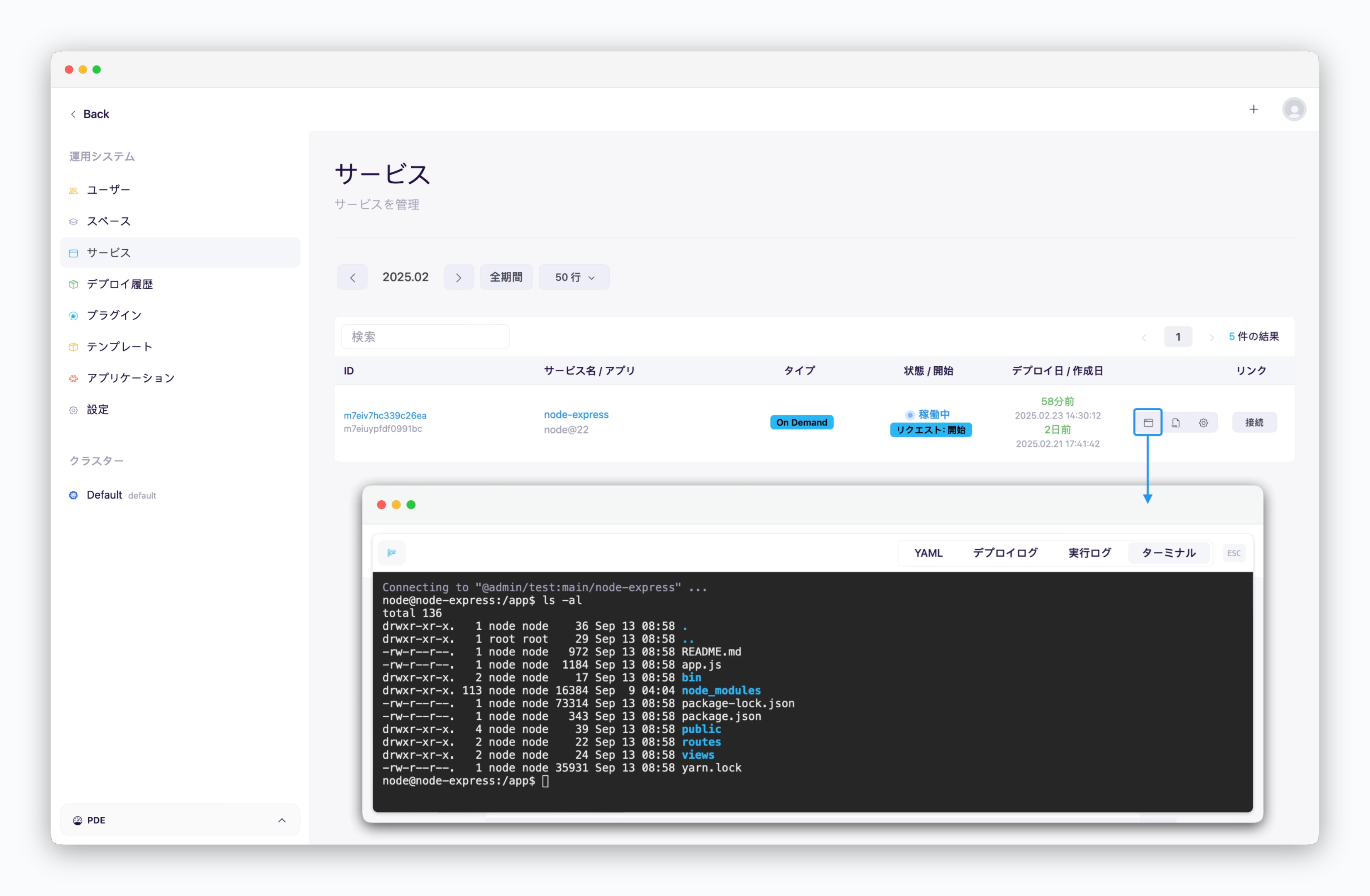
Task: Open the user avatar profile icon
Action: [x=1294, y=110]
